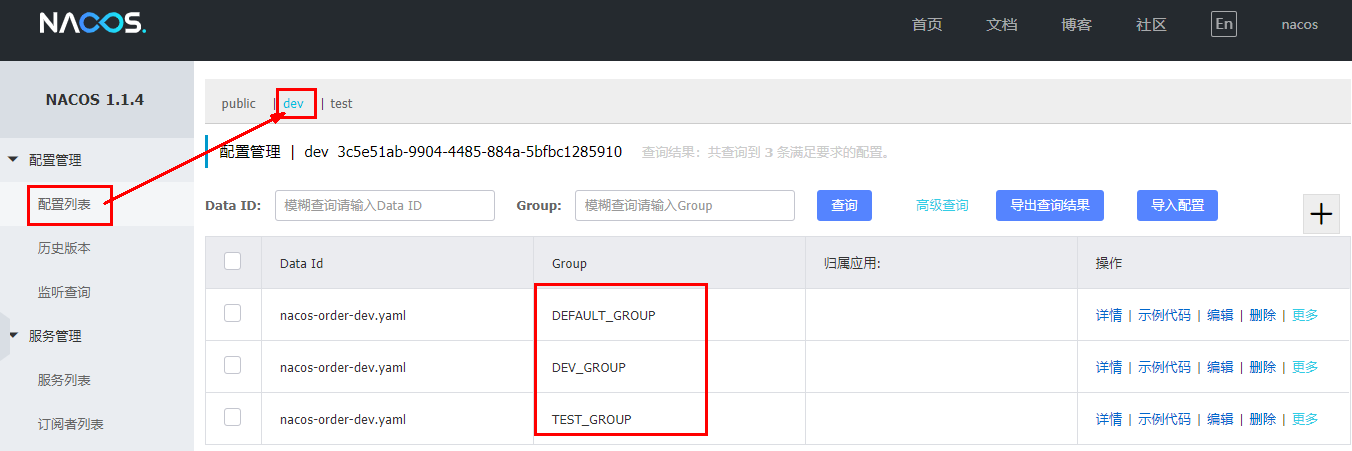
Task: Click the 归属应用 column header
Action: pos(851,264)
